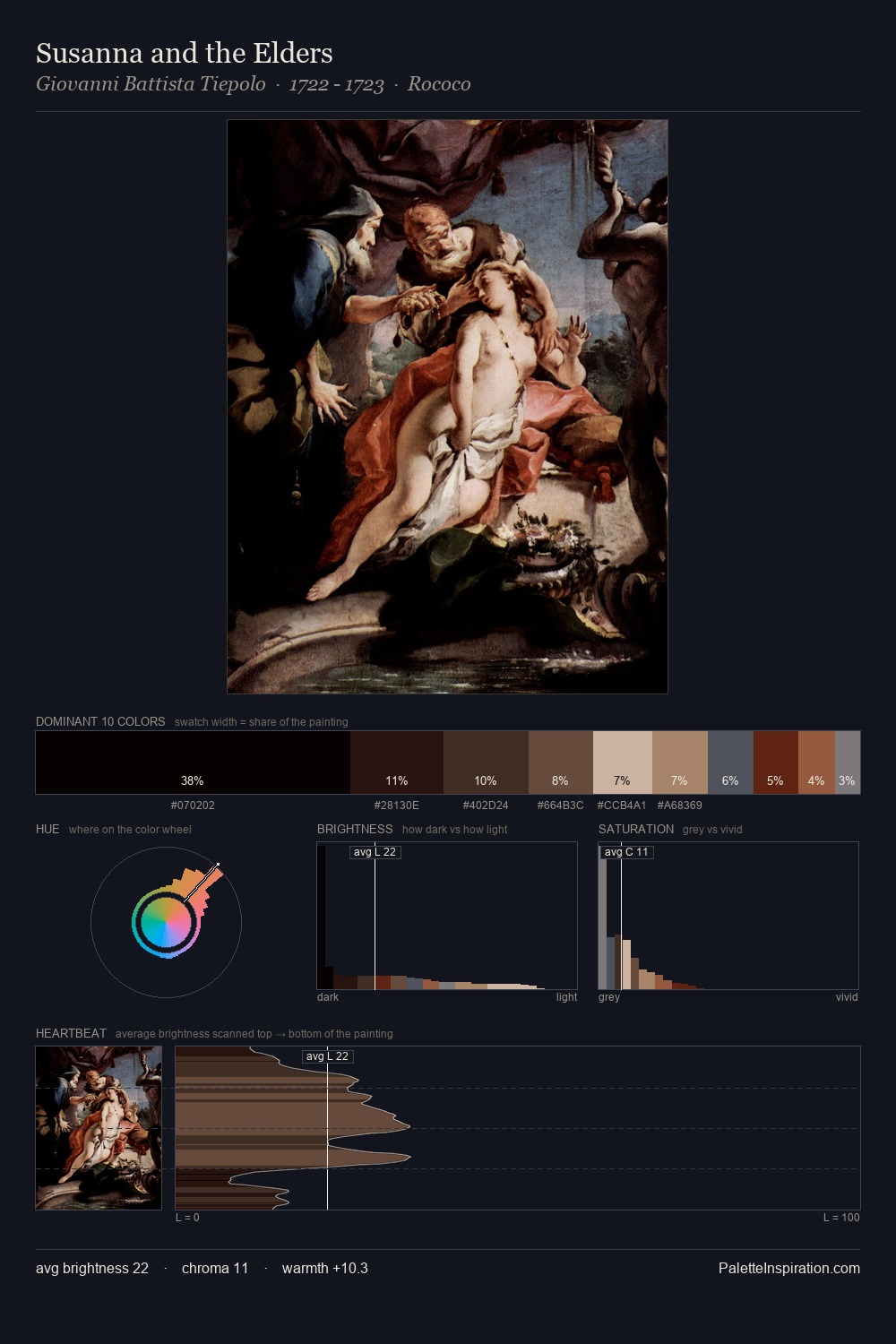
Task: Click the BRIGHTNESS section heading
Action: click(355, 829)
